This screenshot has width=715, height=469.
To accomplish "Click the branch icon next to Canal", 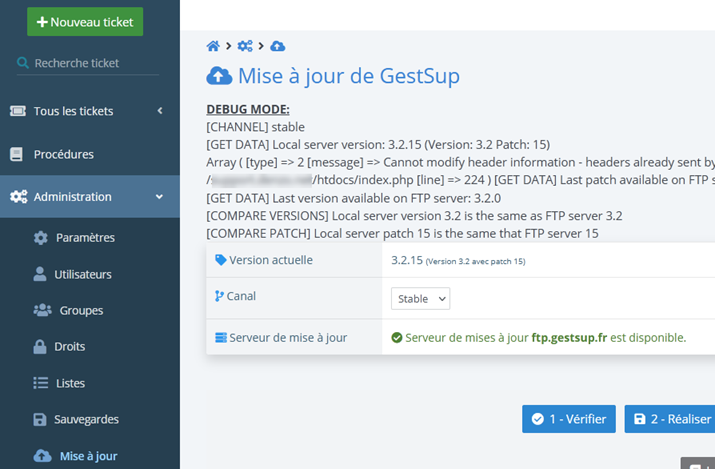I will 219,296.
